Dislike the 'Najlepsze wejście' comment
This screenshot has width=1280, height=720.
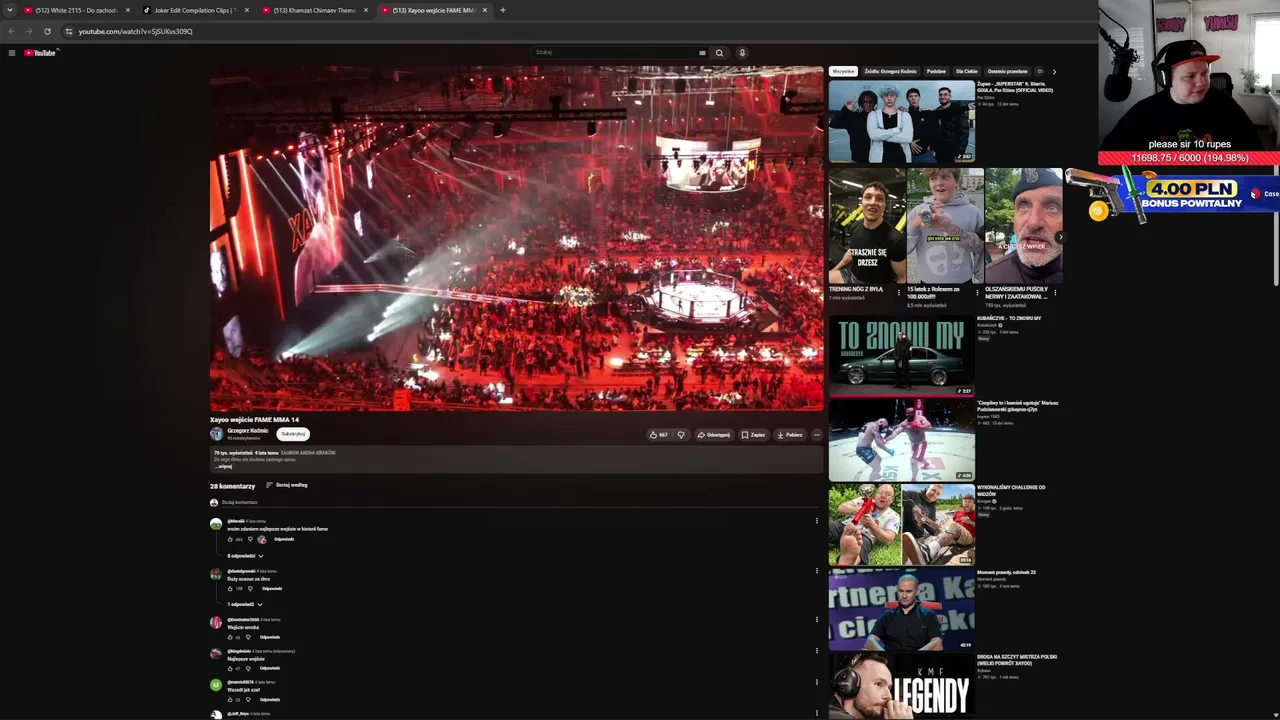[249, 668]
